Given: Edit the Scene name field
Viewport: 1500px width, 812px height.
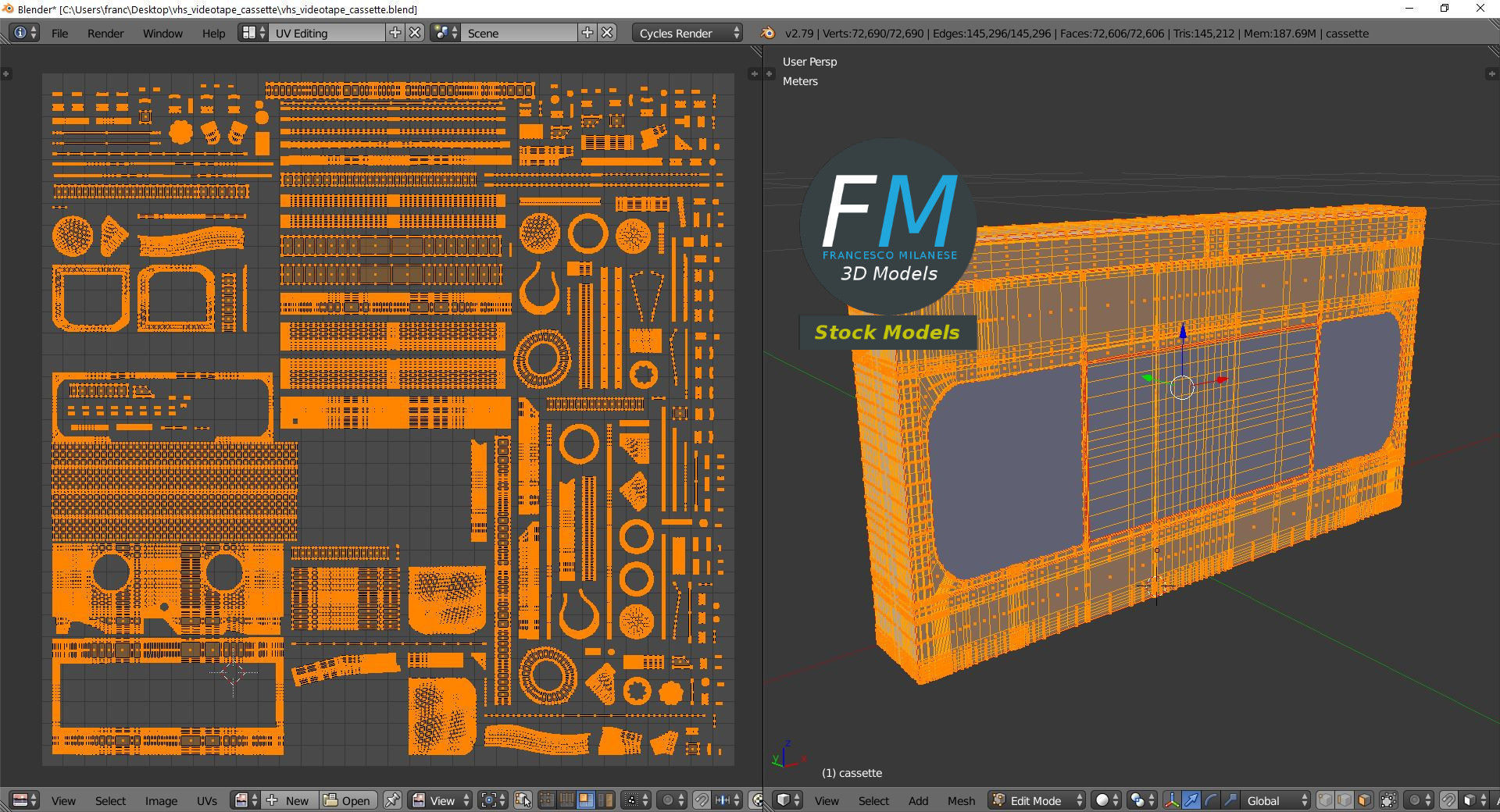Looking at the screenshot, I should 520,33.
